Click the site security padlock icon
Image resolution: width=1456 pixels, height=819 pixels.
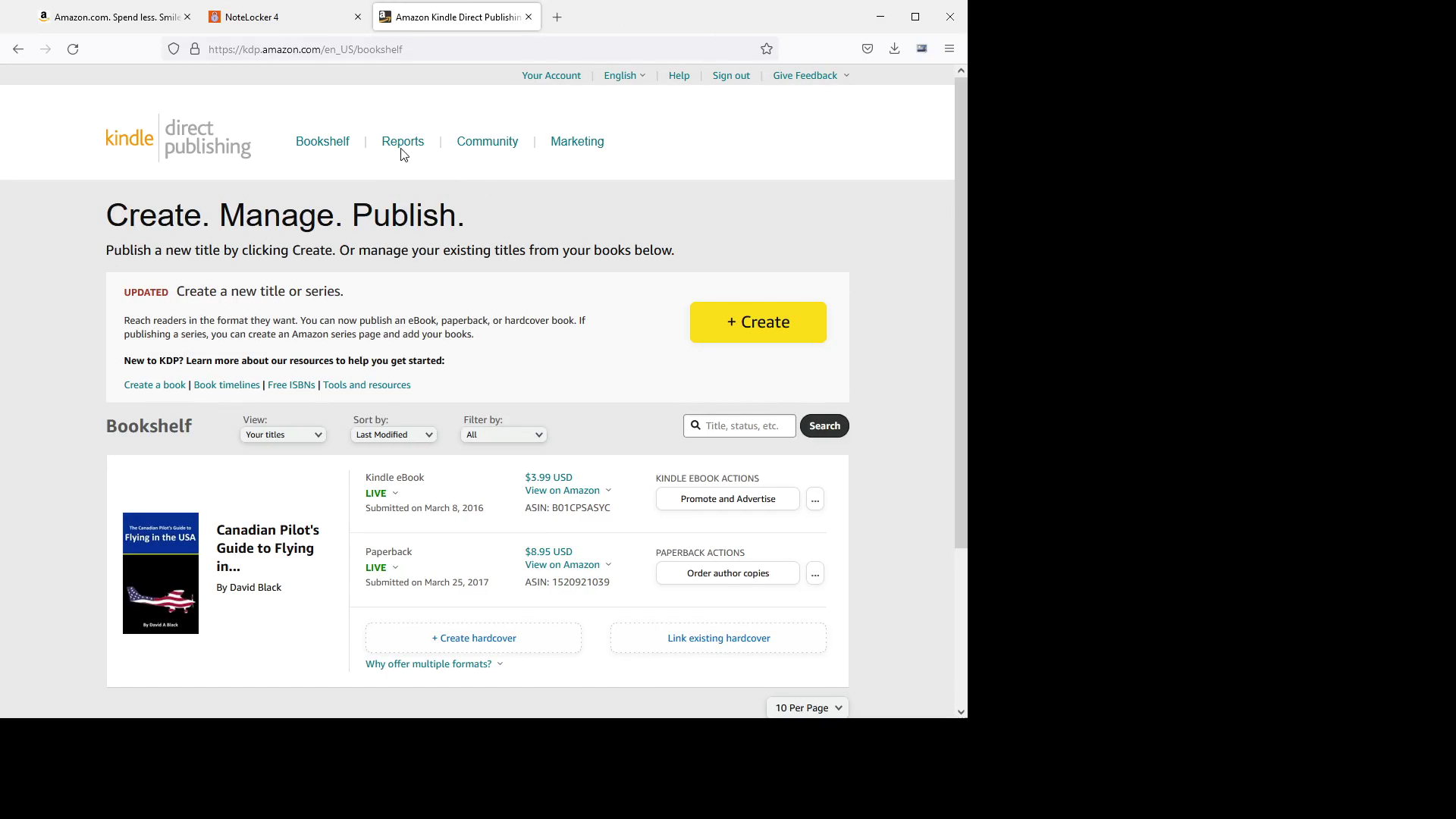tap(195, 49)
